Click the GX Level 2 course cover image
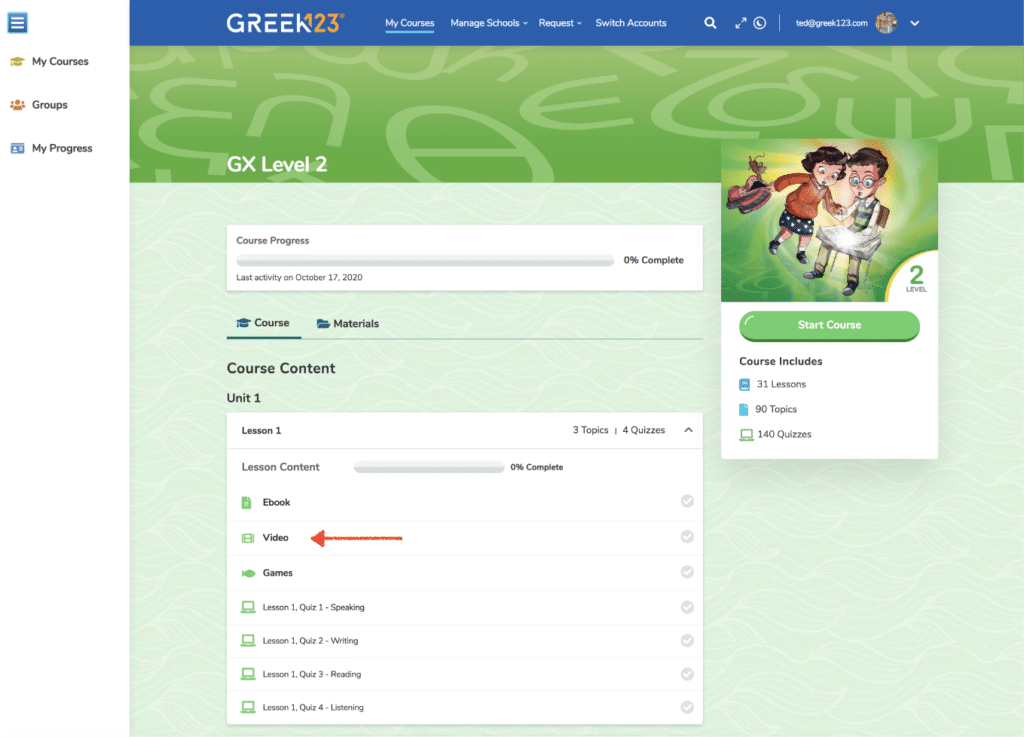The image size is (1024, 737). click(x=829, y=220)
